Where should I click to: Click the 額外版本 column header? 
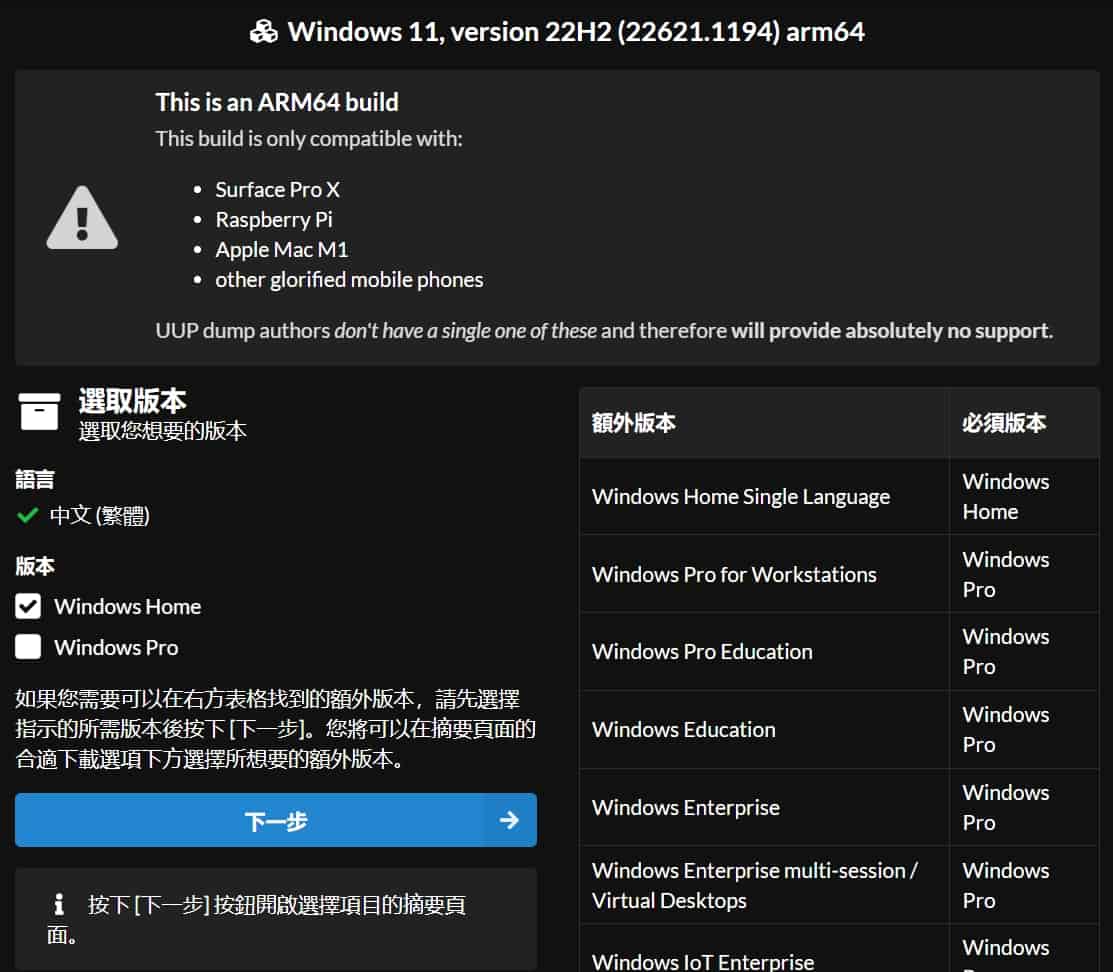click(x=634, y=423)
